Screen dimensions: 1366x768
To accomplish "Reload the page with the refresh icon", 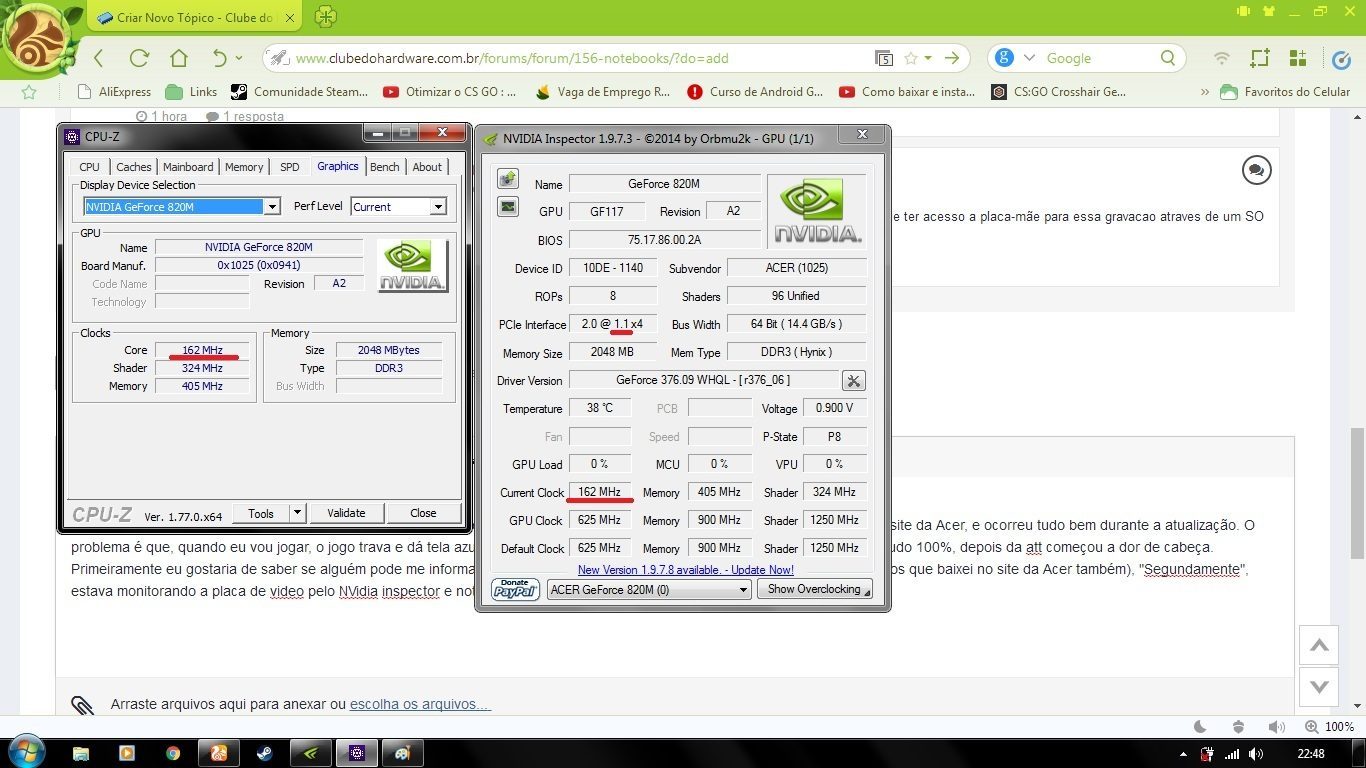I will [x=139, y=58].
